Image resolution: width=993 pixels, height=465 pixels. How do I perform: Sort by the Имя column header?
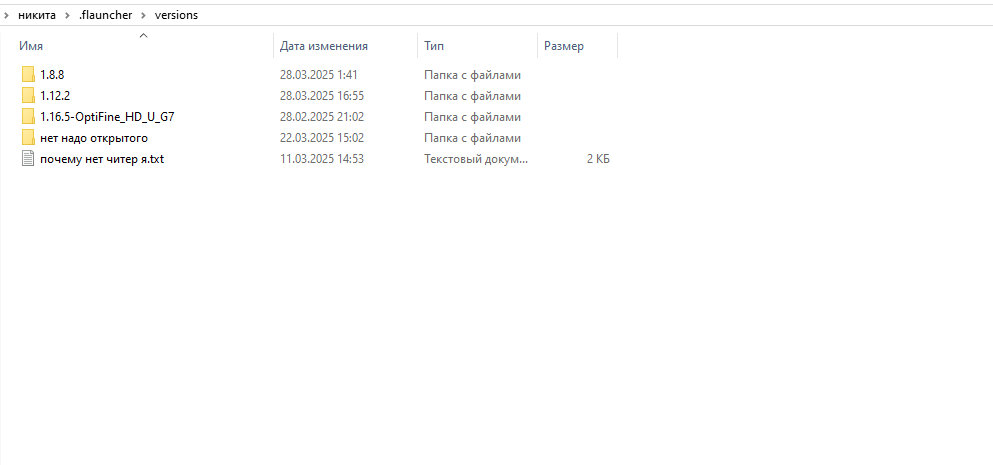coord(31,46)
